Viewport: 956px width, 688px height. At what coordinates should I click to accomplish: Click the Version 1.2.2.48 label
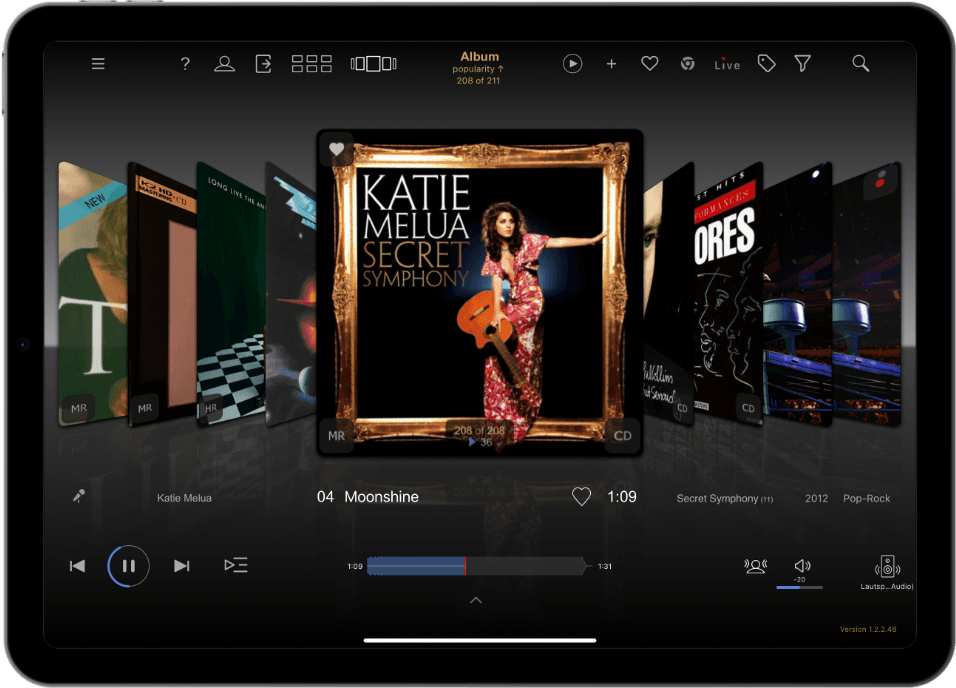[868, 629]
